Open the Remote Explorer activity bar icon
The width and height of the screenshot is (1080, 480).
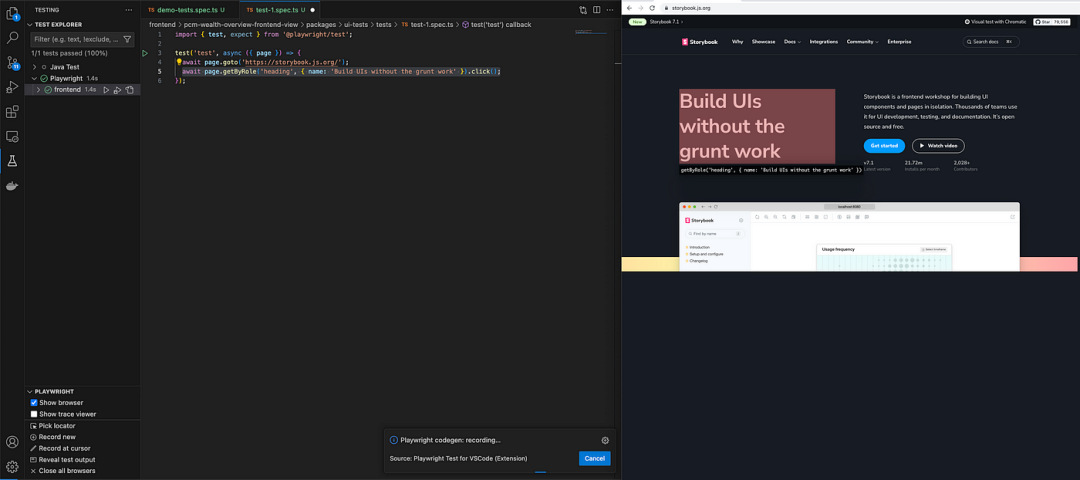[12, 136]
